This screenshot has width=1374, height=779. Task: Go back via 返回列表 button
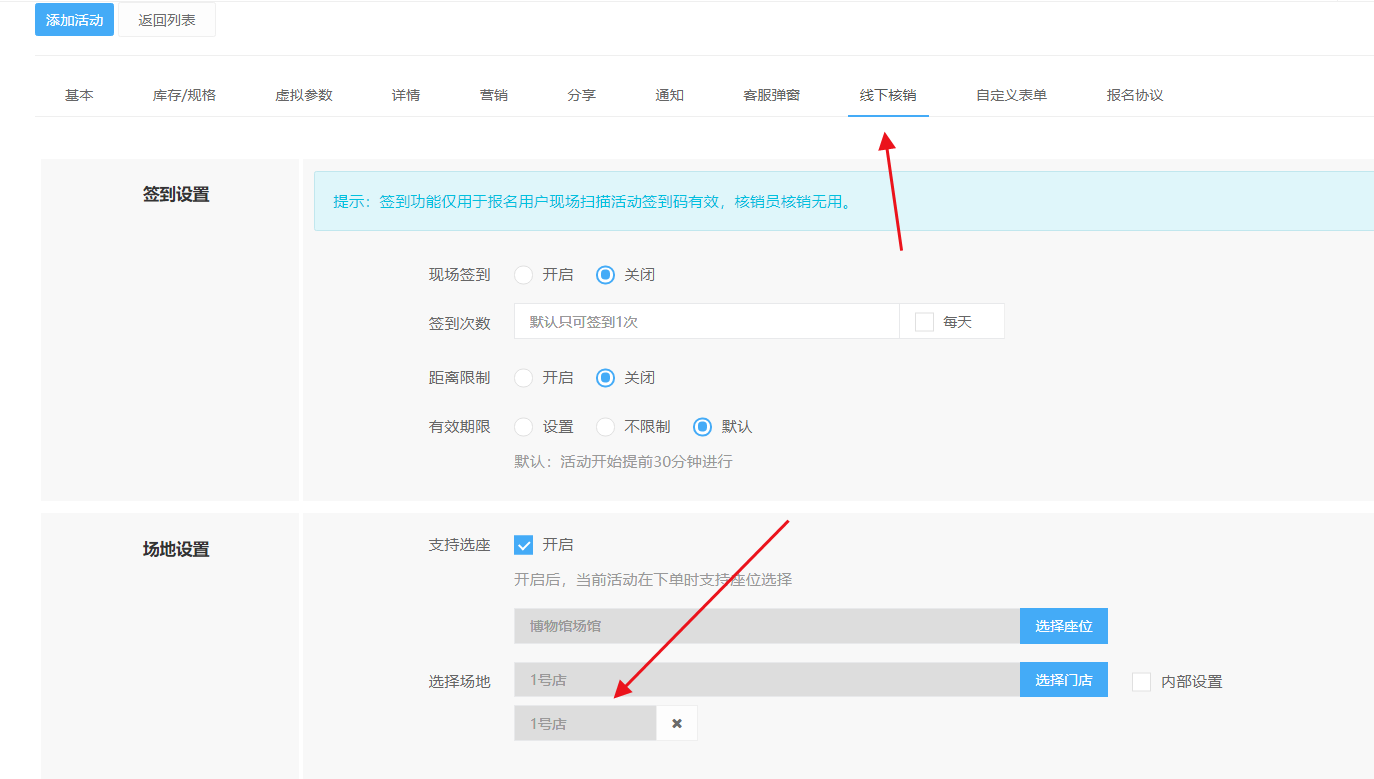(x=167, y=20)
